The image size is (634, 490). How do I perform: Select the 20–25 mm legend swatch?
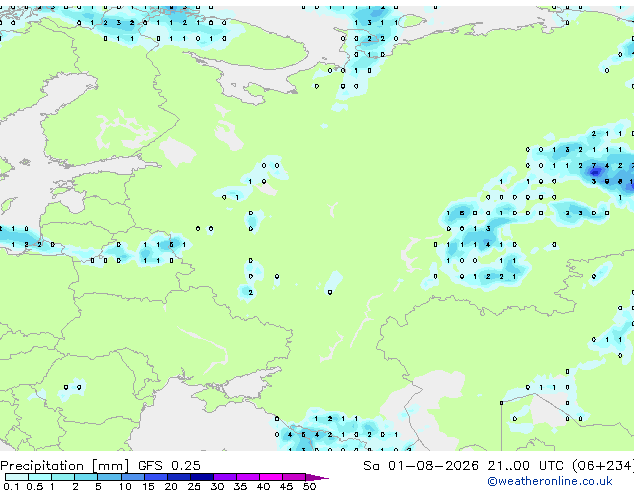point(178,477)
